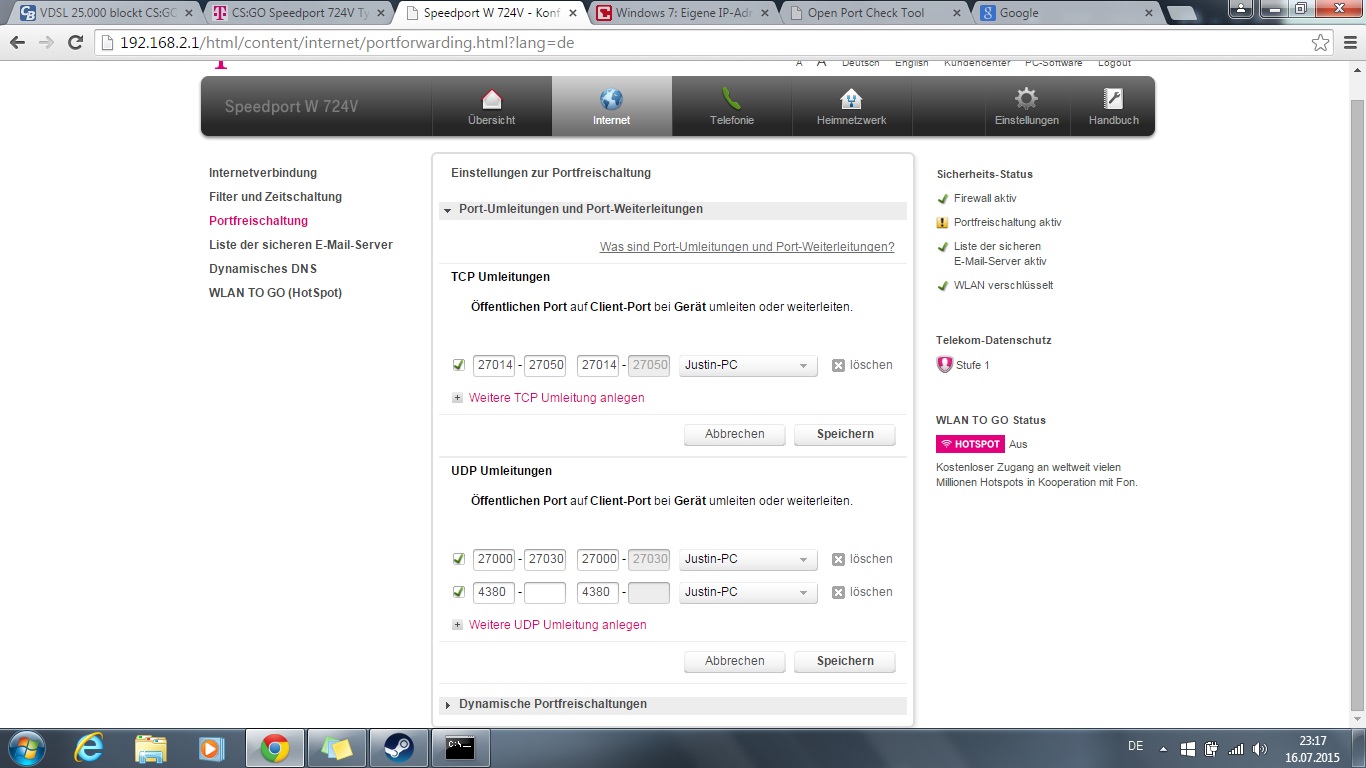Click the Telekom-Datenschutz shield icon
Viewport: 1366px width, 768px height.
944,365
